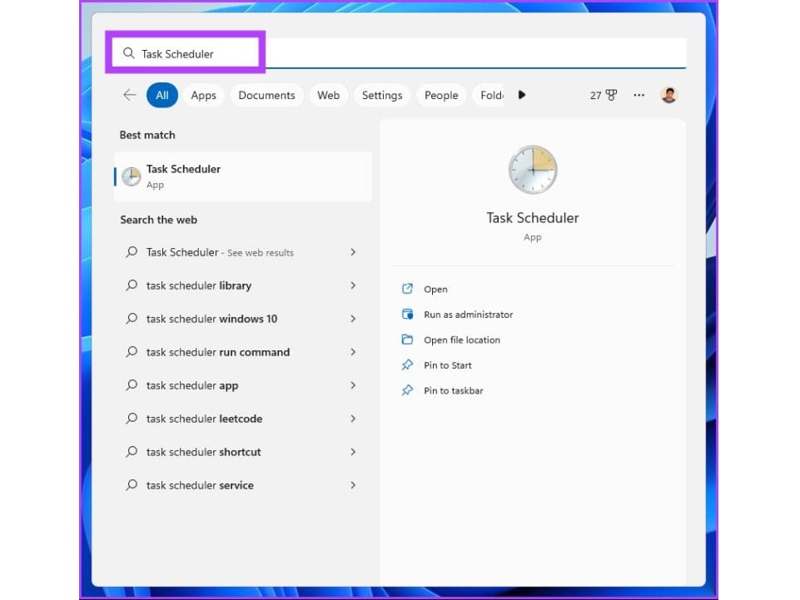800x600 pixels.
Task: Open the three-dot more options menu
Action: point(639,95)
